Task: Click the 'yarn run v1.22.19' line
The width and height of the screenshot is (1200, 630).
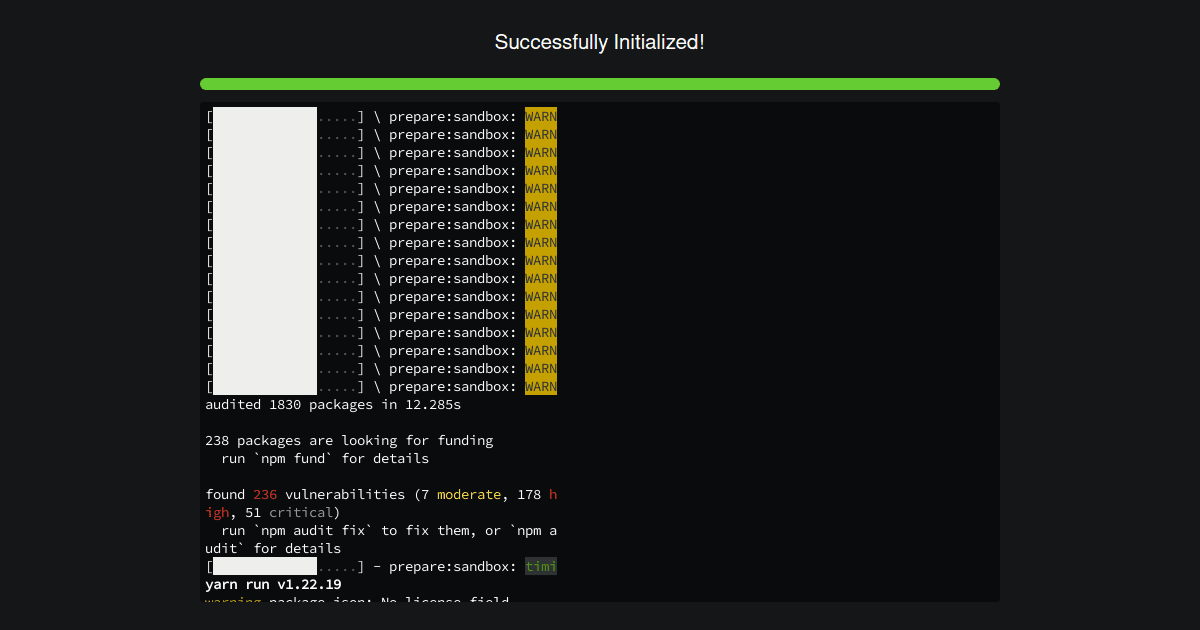Action: (x=273, y=585)
